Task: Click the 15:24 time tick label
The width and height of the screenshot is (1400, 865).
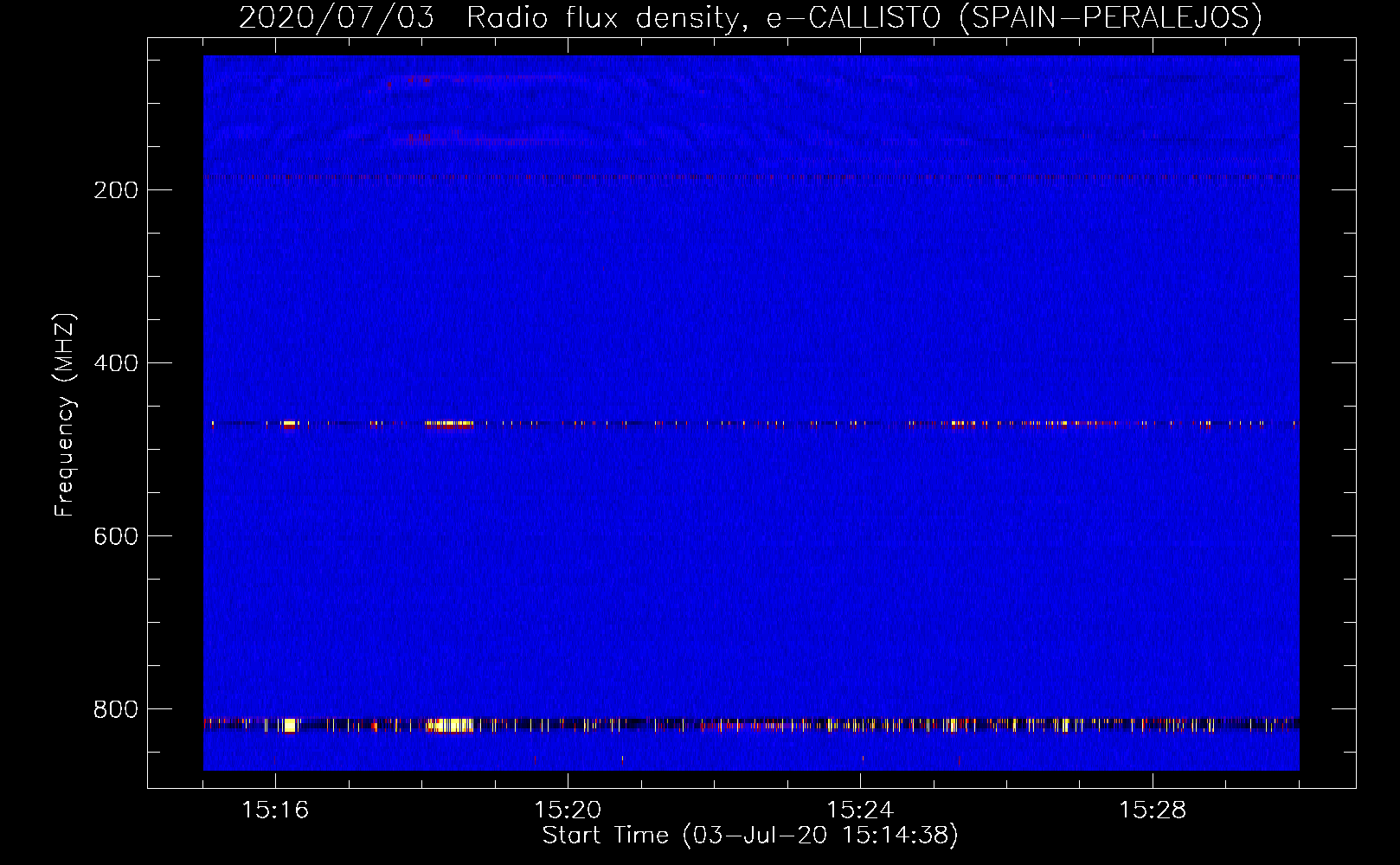Action: point(860,811)
